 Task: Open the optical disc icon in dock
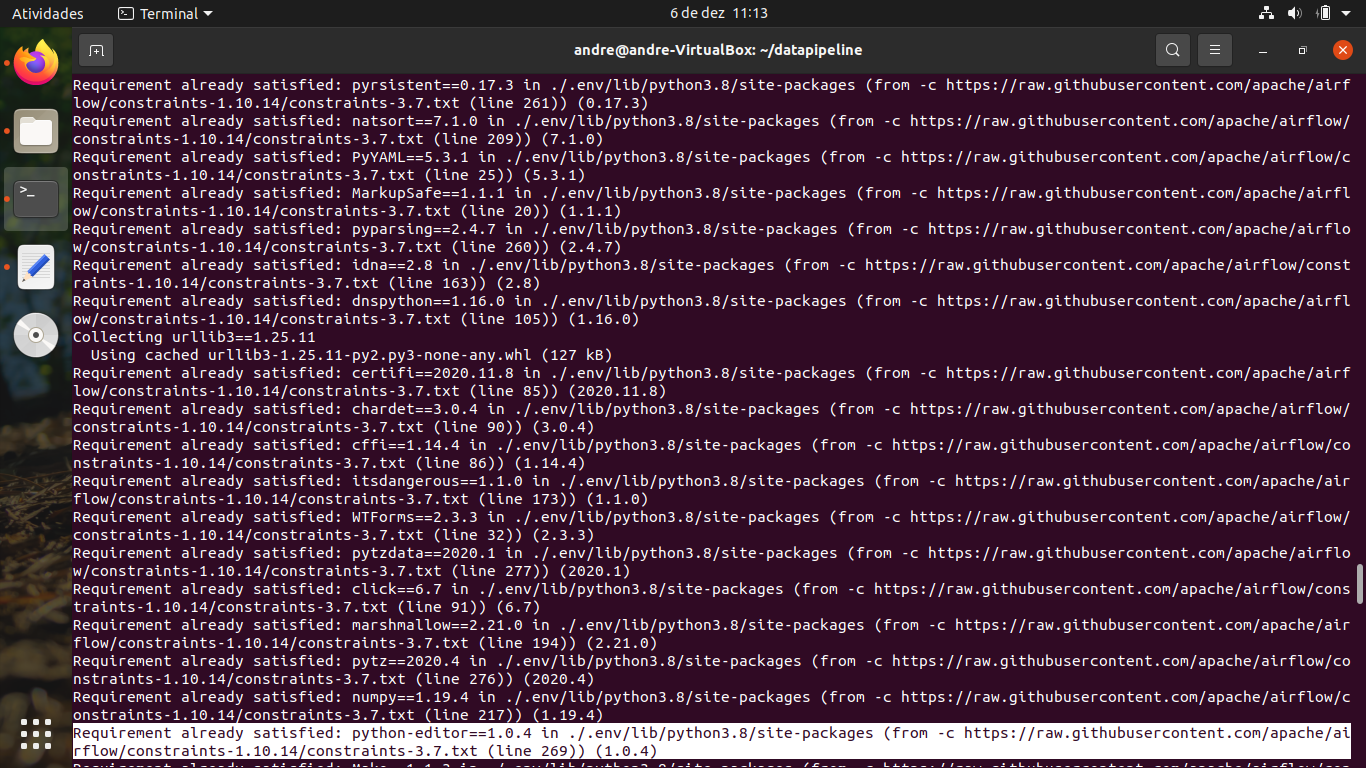click(x=36, y=335)
